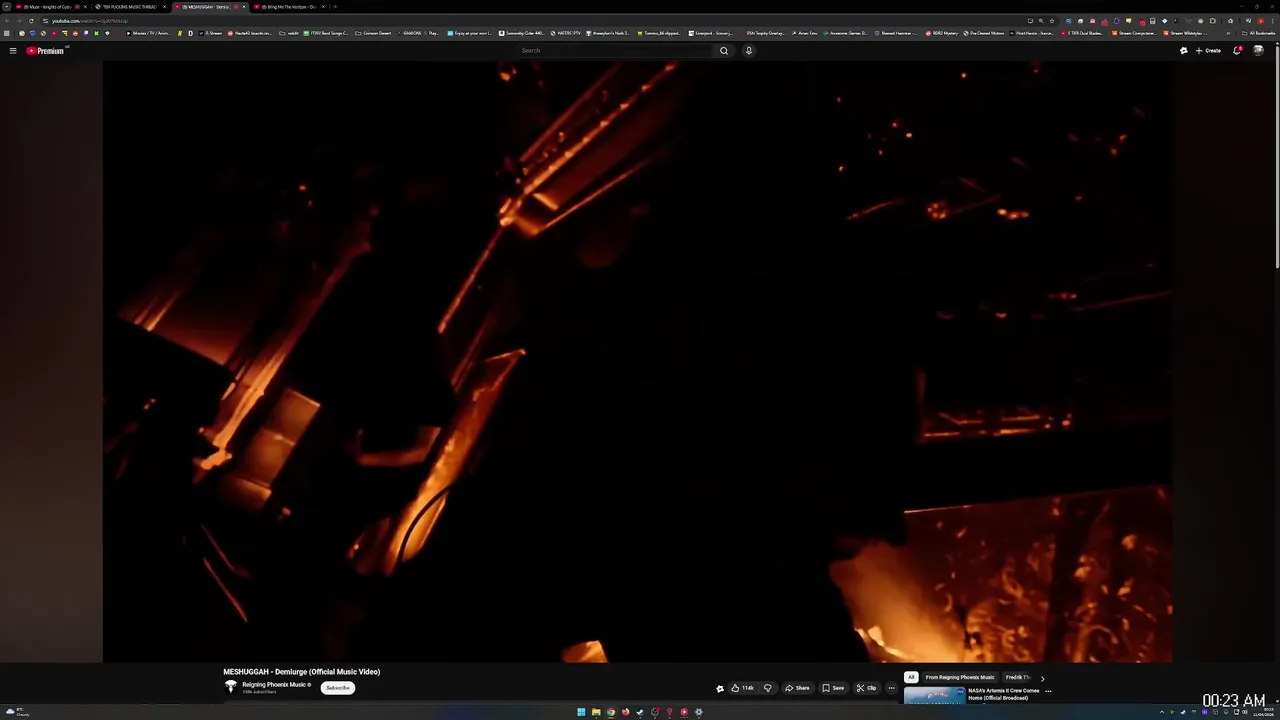Click the Demiurge video player area
Viewport: 1280px width, 720px height.
point(637,362)
